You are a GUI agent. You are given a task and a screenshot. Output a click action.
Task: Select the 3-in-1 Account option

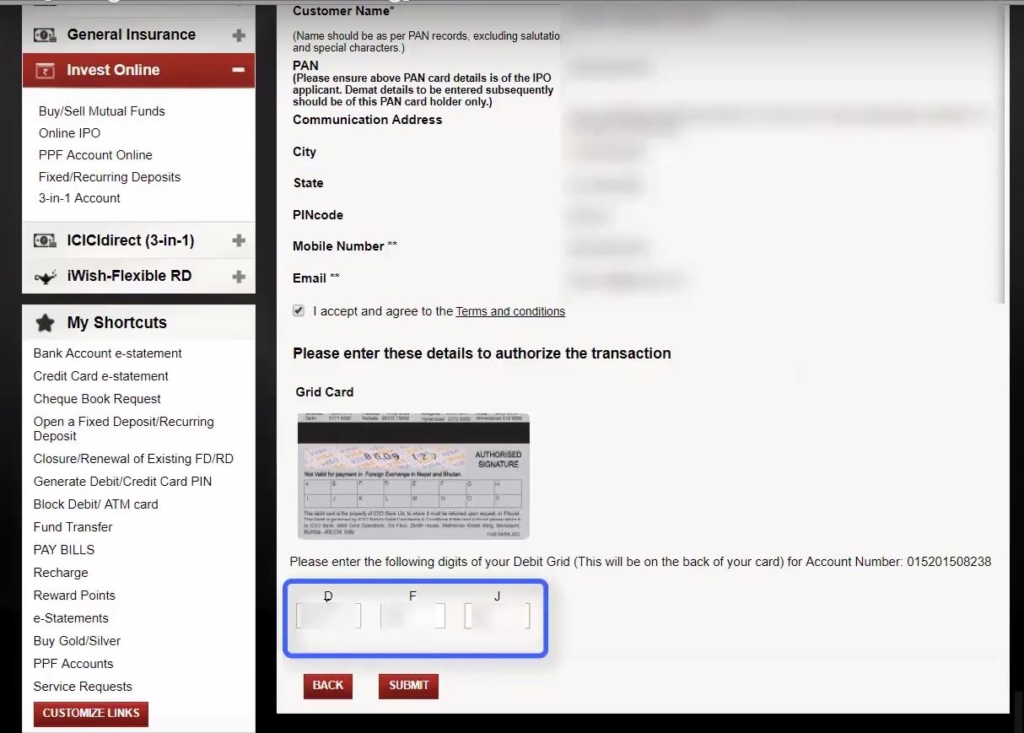[79, 198]
